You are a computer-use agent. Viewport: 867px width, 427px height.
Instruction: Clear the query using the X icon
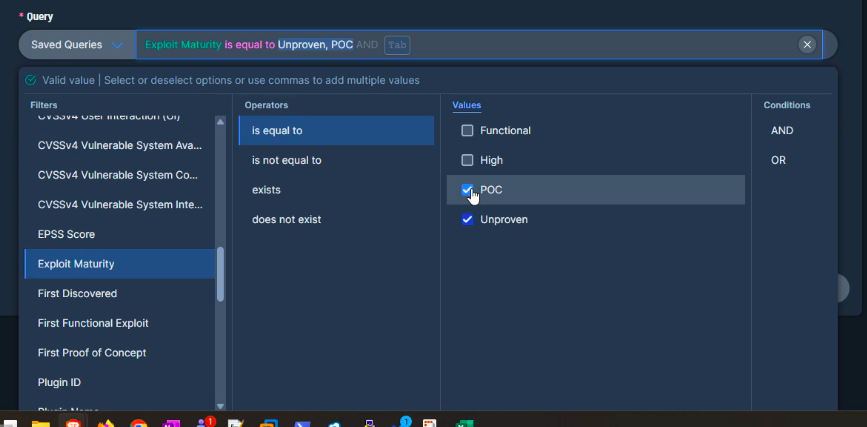pyautogui.click(x=807, y=45)
